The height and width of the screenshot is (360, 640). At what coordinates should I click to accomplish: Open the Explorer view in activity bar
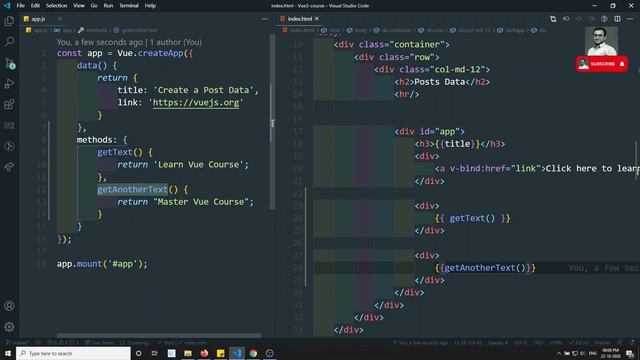point(9,21)
